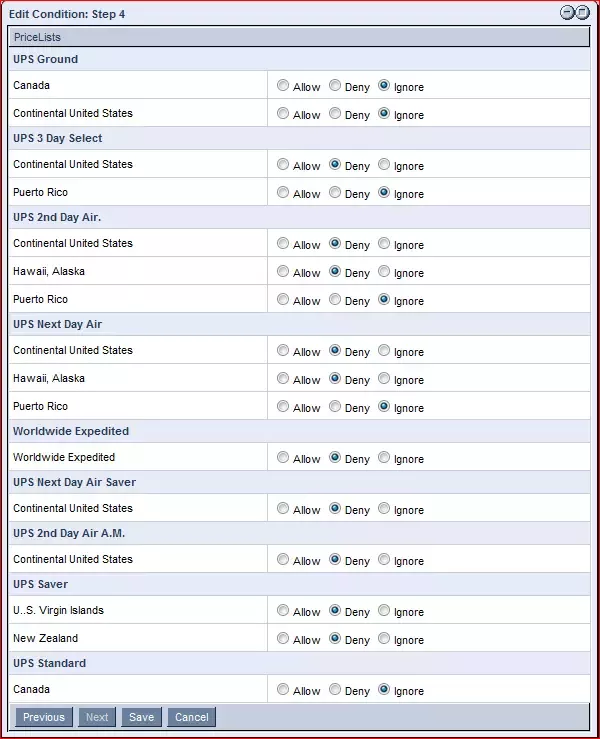Select Allow for UPS 2nd Day Air. Hawaii, Alaska

tap(283, 271)
